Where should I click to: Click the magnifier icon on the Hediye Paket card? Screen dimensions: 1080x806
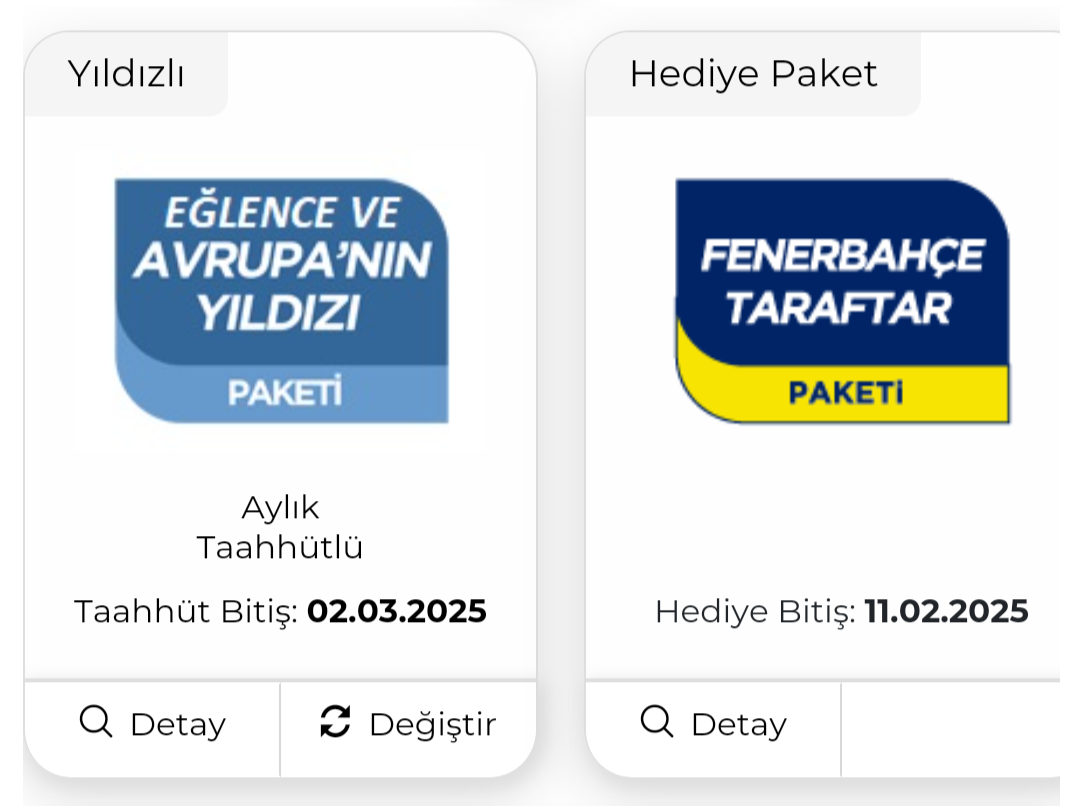pos(657,721)
